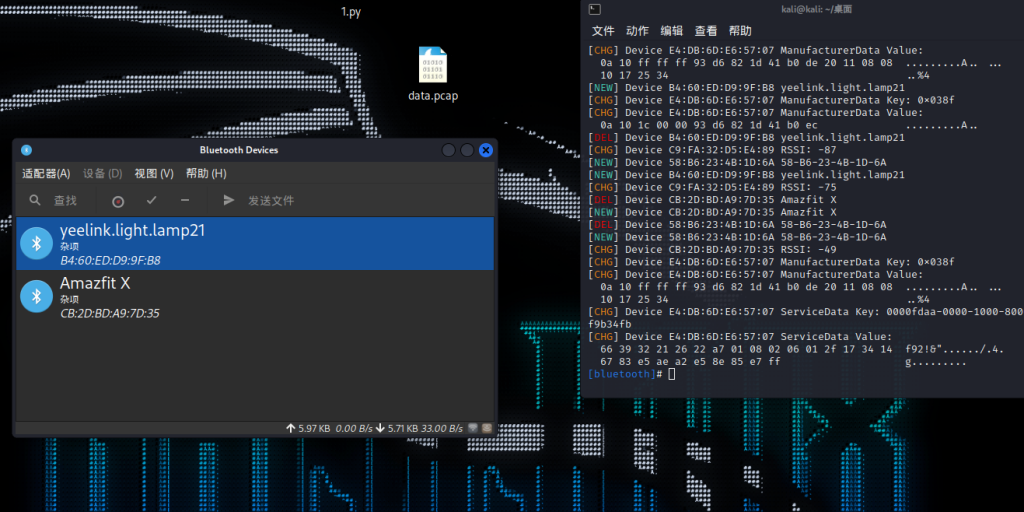Screen dimensions: 1024x512
Task: Open the 帮助(H) menu in Bluetooth Devices
Action: pos(206,174)
